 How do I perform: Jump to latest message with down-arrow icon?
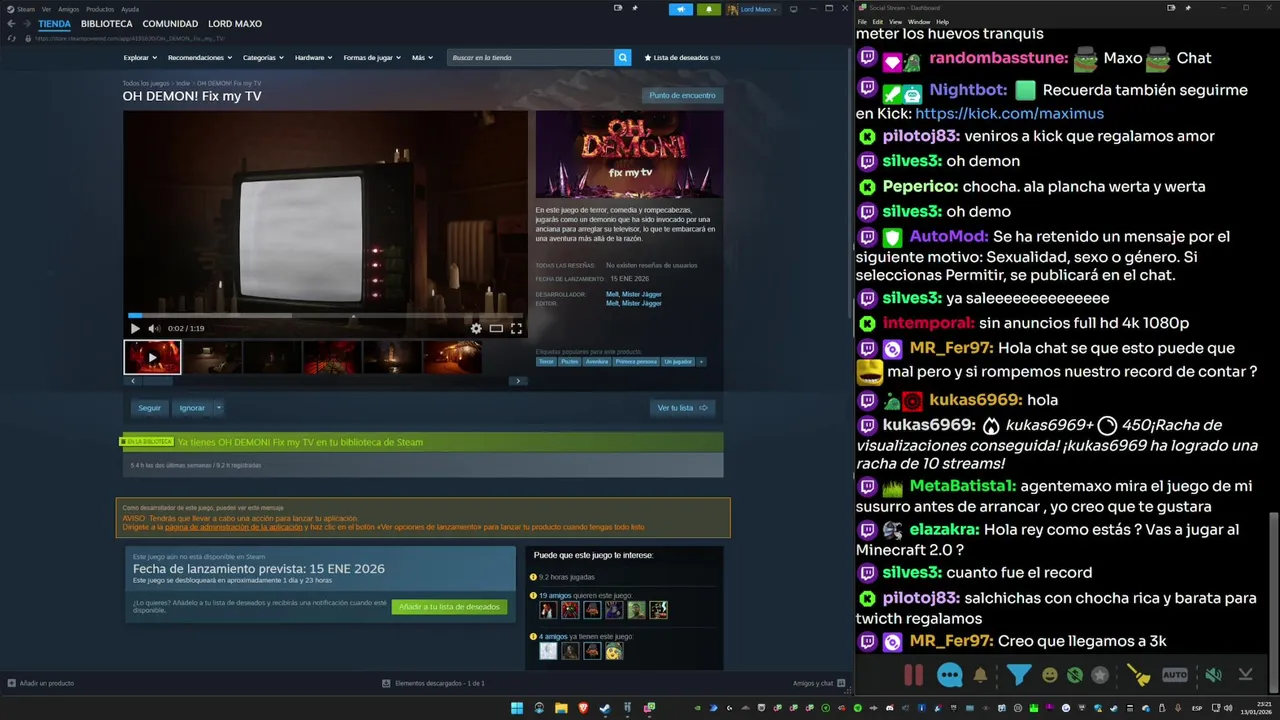click(1245, 675)
